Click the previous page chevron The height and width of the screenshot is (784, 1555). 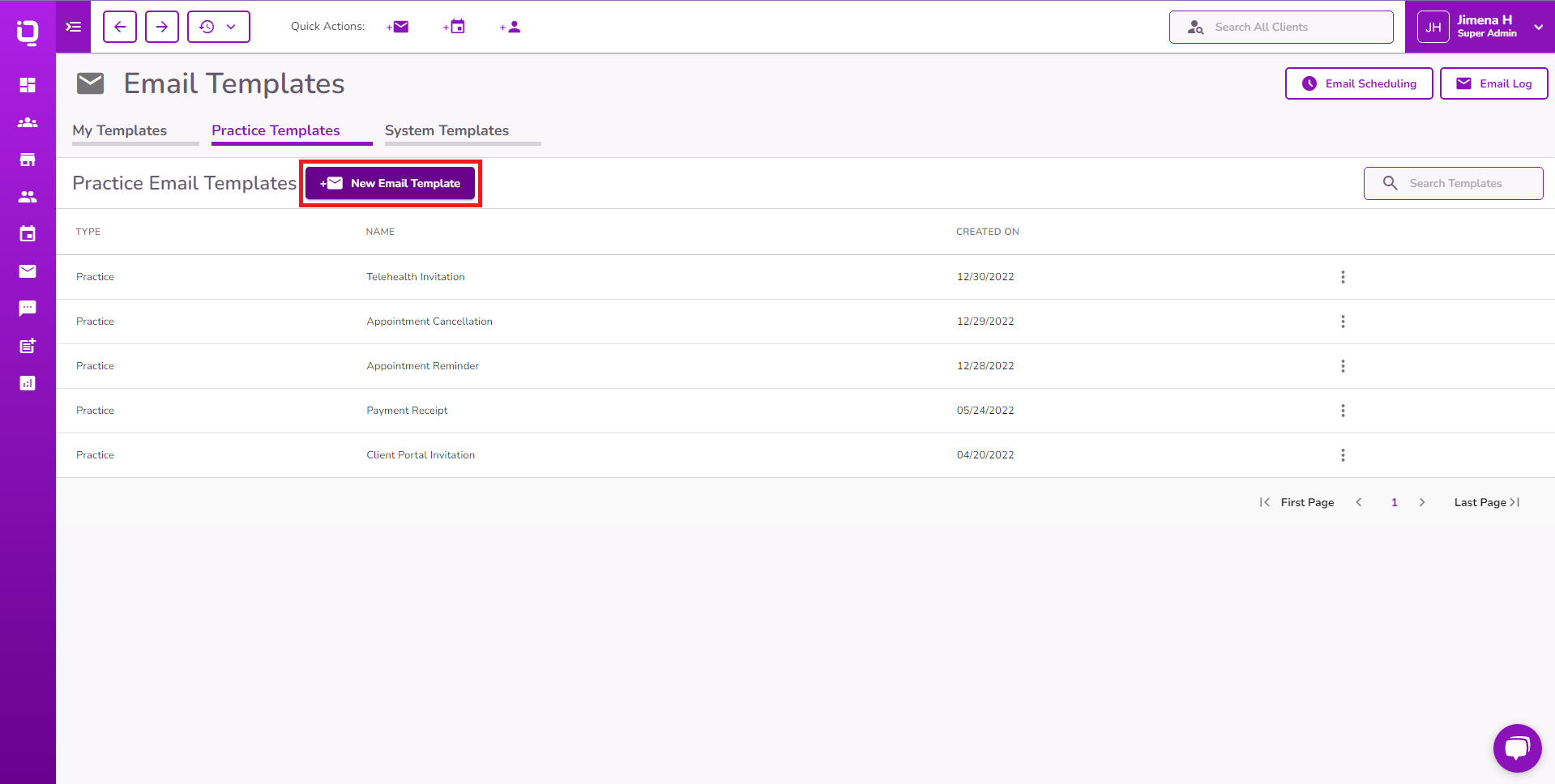click(x=1359, y=502)
